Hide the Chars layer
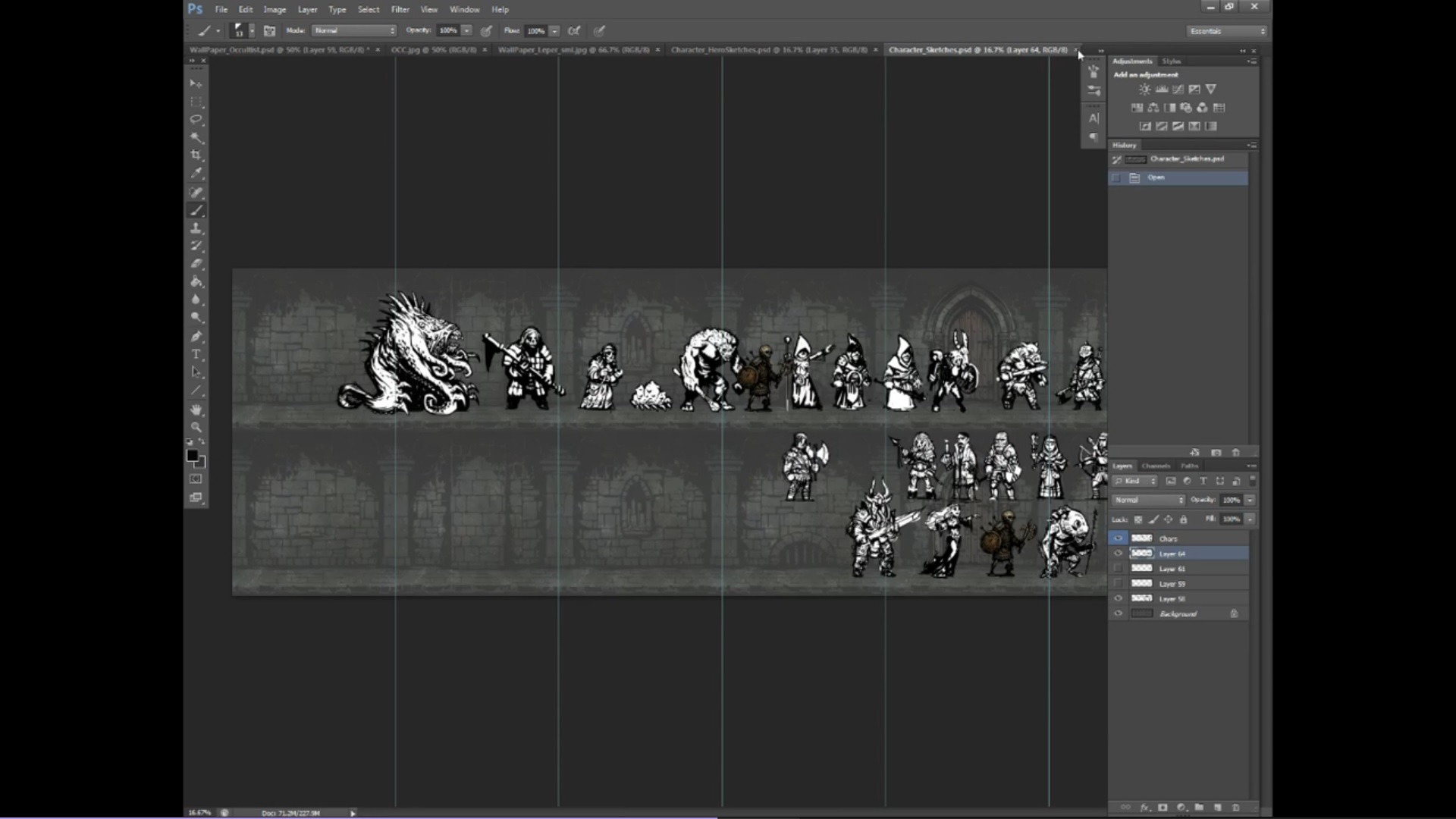Image resolution: width=1456 pixels, height=819 pixels. 1118,538
